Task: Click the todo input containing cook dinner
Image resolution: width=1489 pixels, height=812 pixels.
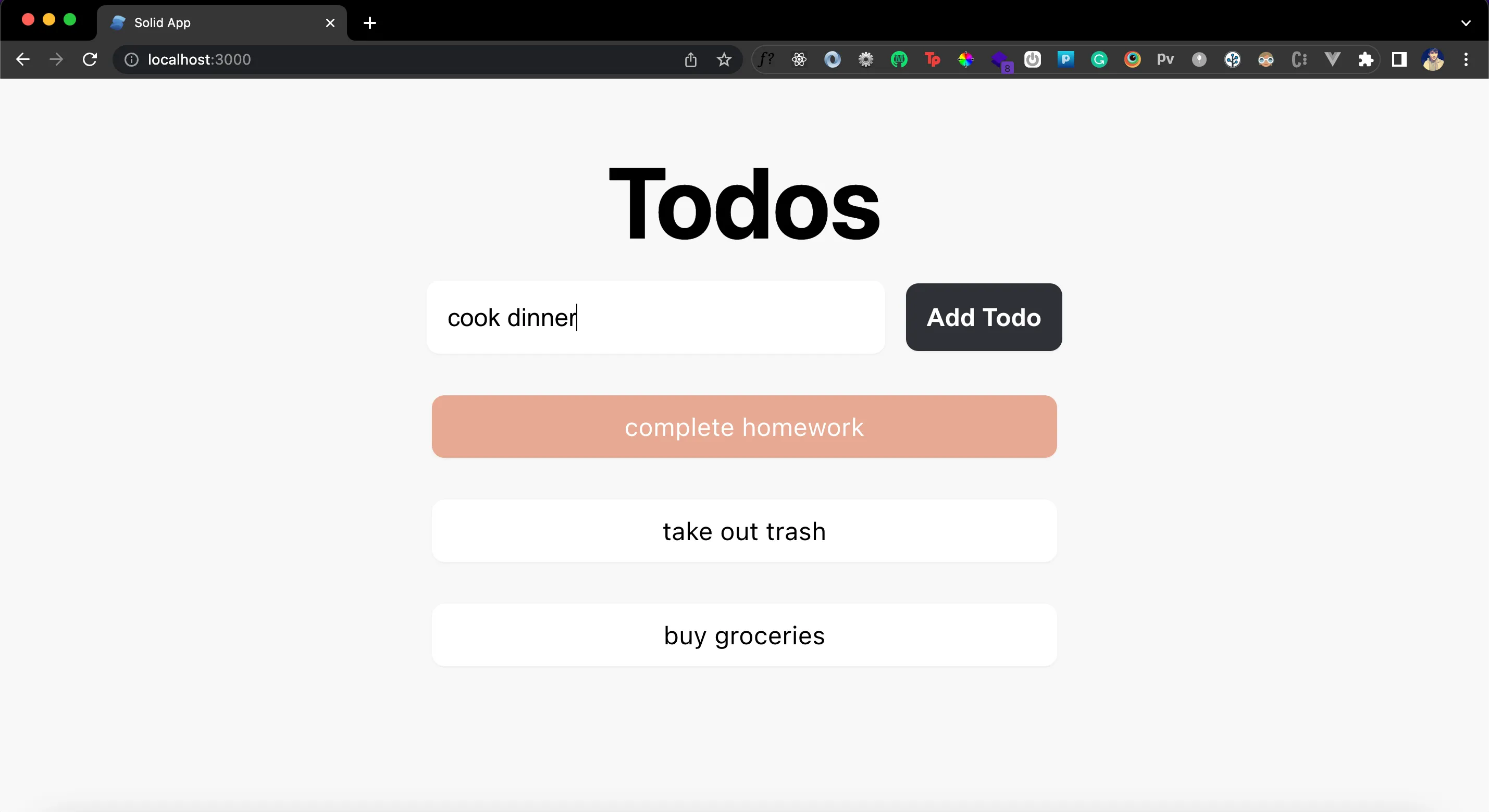Action: click(x=655, y=317)
